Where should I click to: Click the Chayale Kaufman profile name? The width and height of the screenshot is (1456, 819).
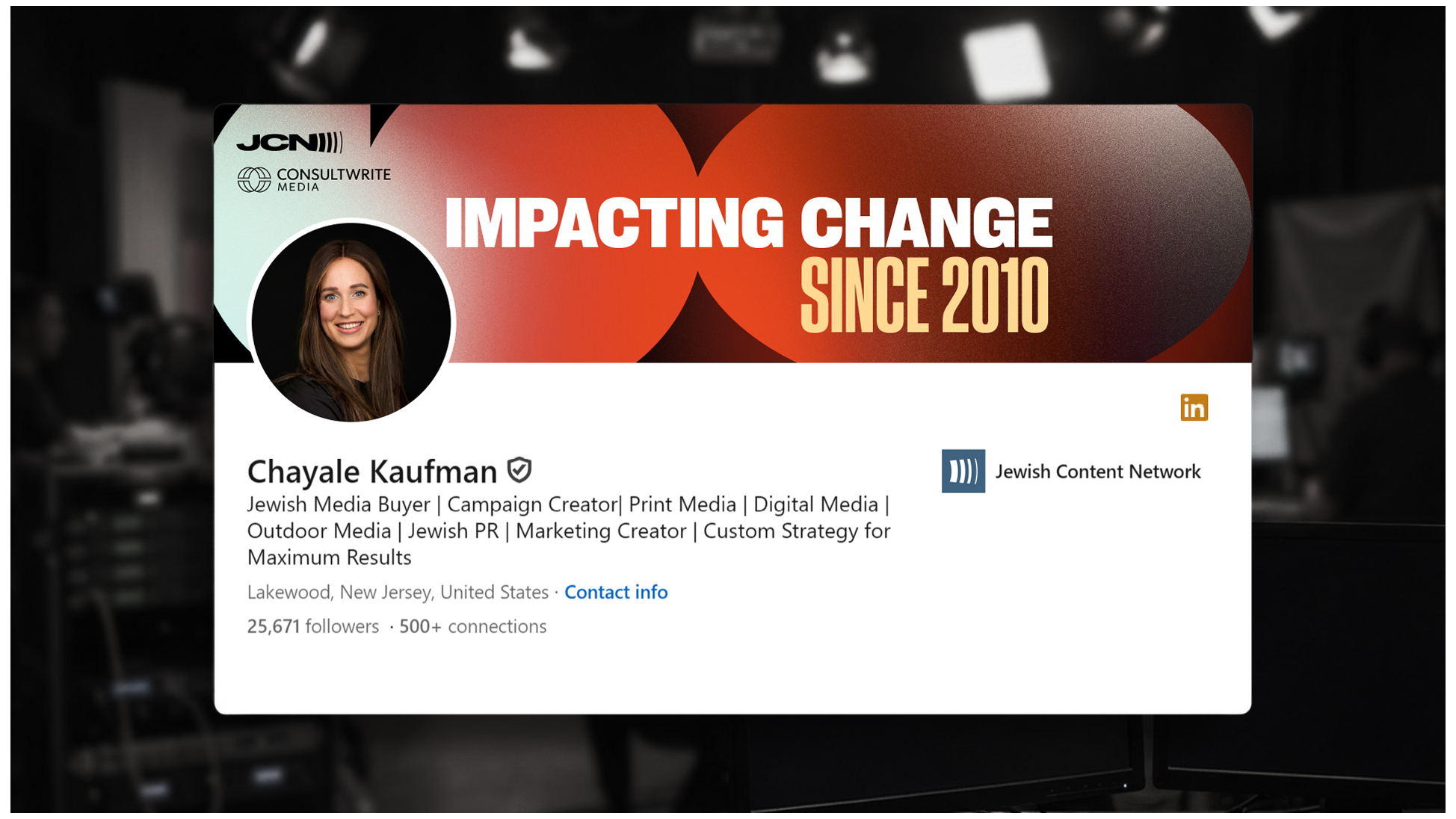tap(371, 472)
